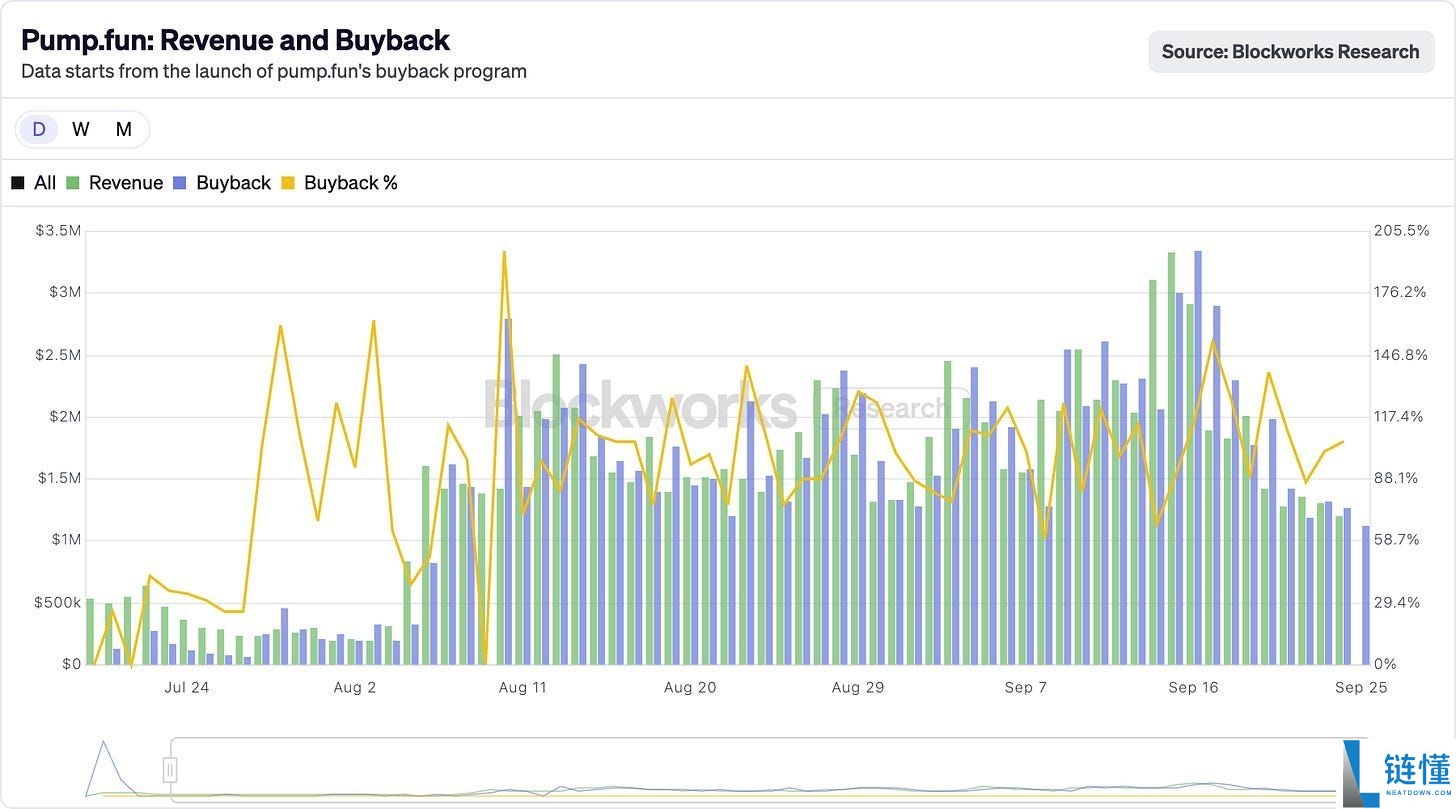Click the $2M y-axis label
Viewport: 1456px width, 809px height.
(x=64, y=417)
